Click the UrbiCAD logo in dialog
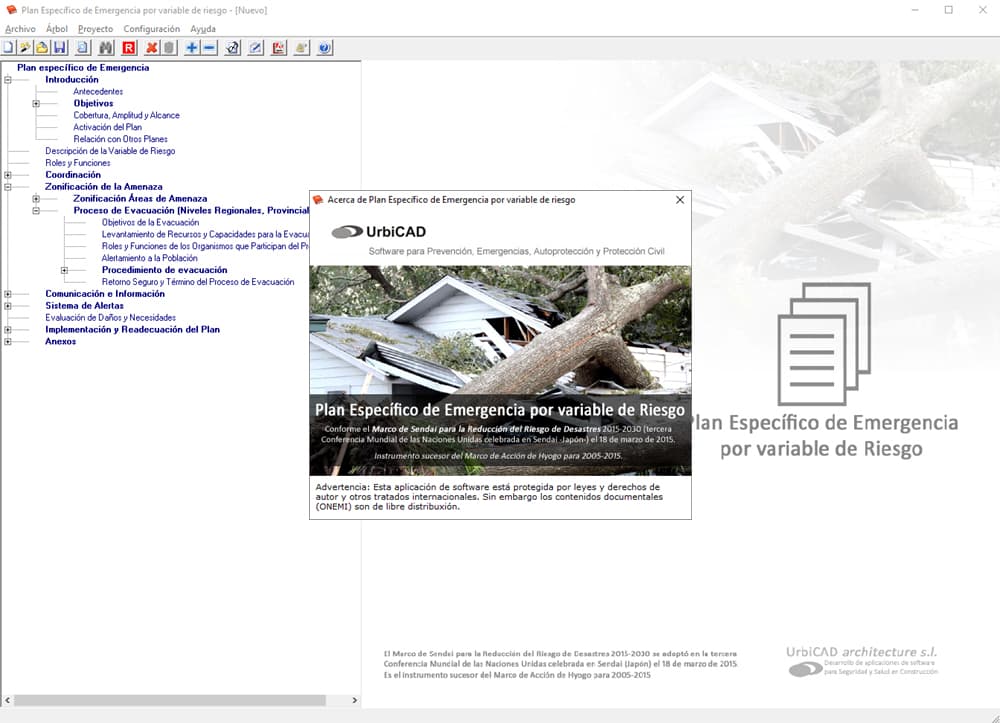 point(379,232)
